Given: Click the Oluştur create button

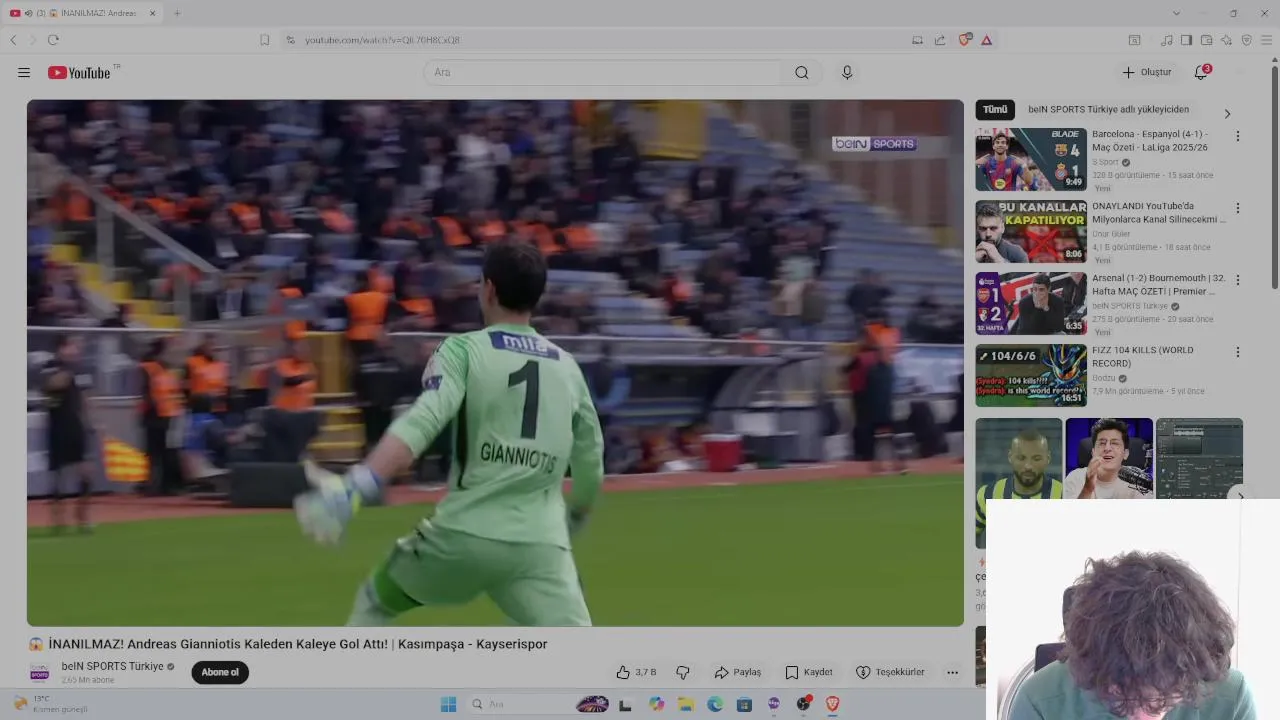Looking at the screenshot, I should click(1146, 72).
